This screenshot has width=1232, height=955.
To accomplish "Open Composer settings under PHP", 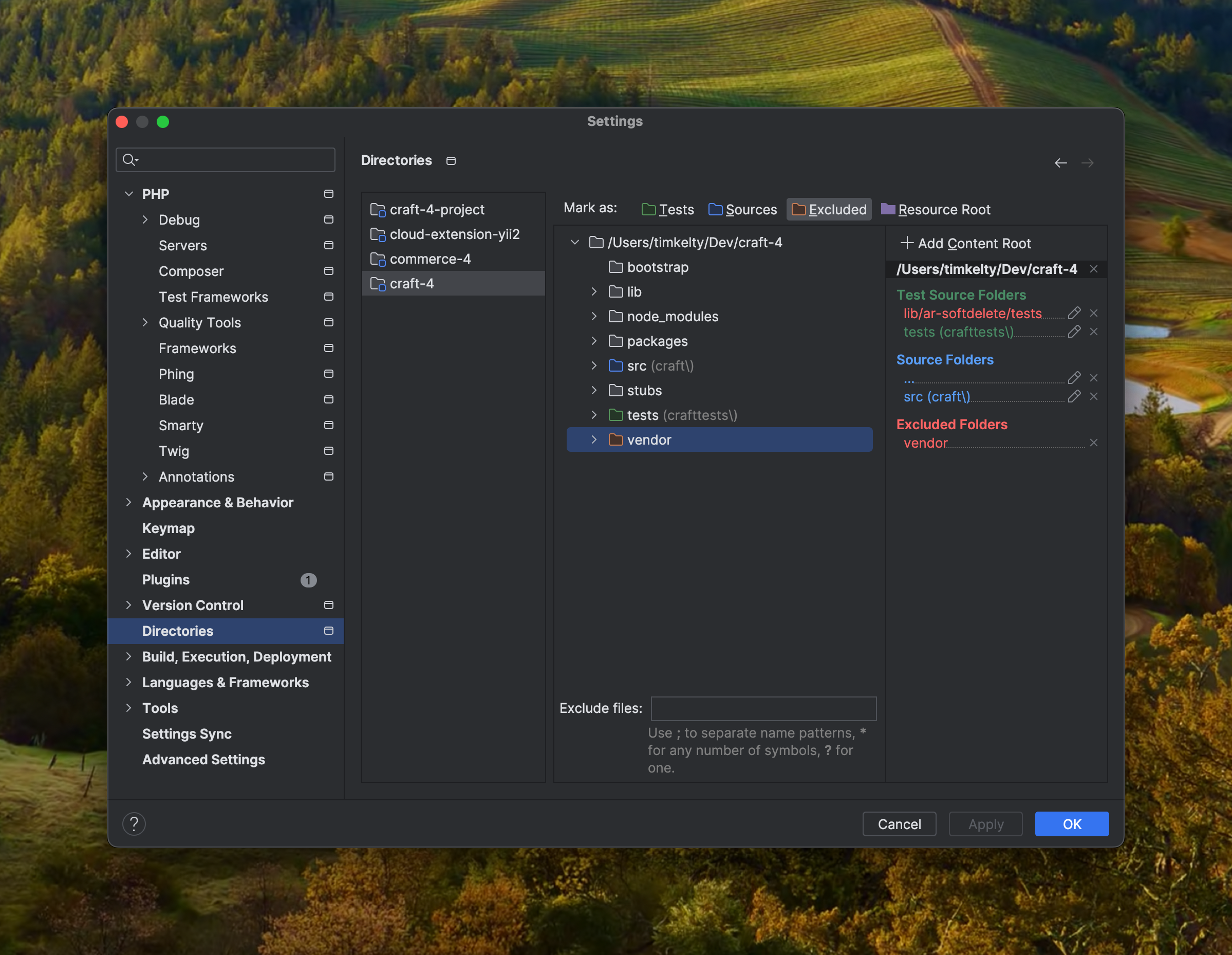I will pos(191,271).
